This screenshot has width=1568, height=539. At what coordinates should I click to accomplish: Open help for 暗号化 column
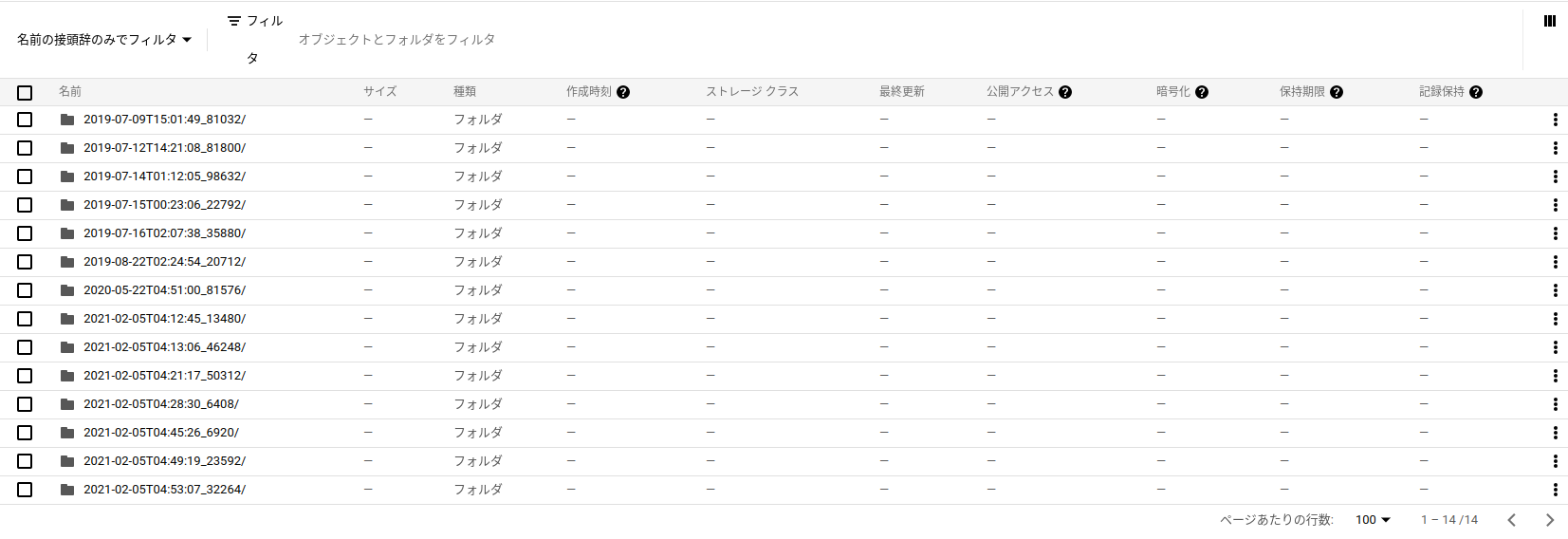click(1202, 92)
